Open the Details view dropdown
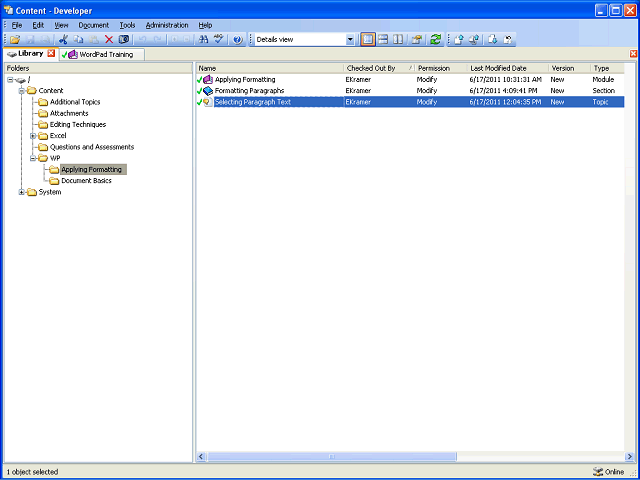 point(350,40)
